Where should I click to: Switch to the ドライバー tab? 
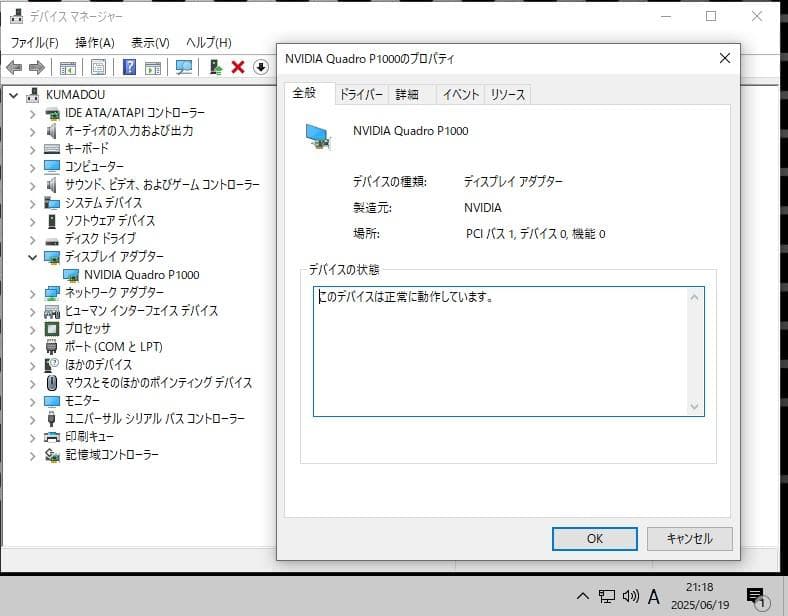pyautogui.click(x=361, y=94)
